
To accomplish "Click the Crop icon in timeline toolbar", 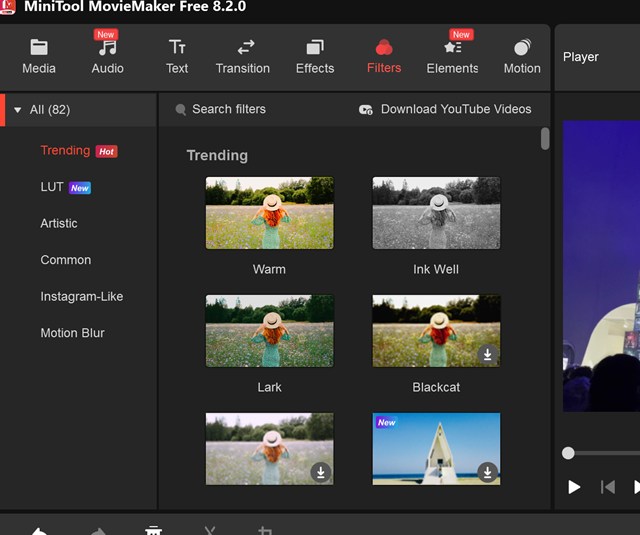I will [x=265, y=530].
